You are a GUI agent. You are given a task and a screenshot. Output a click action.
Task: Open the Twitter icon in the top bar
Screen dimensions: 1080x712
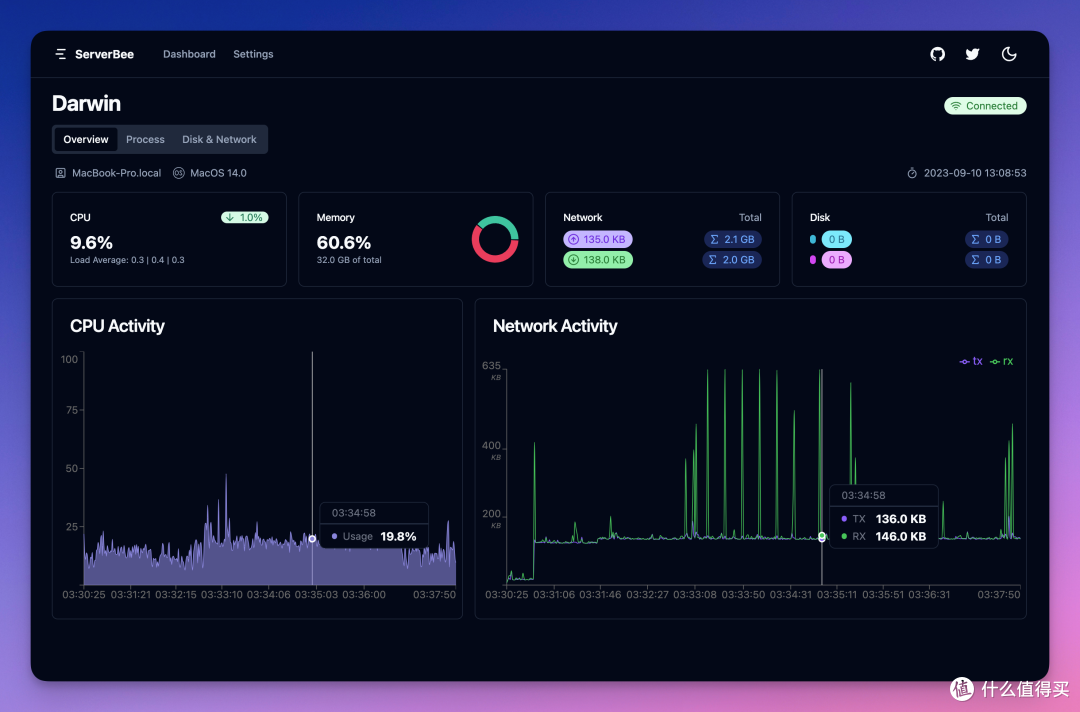972,54
